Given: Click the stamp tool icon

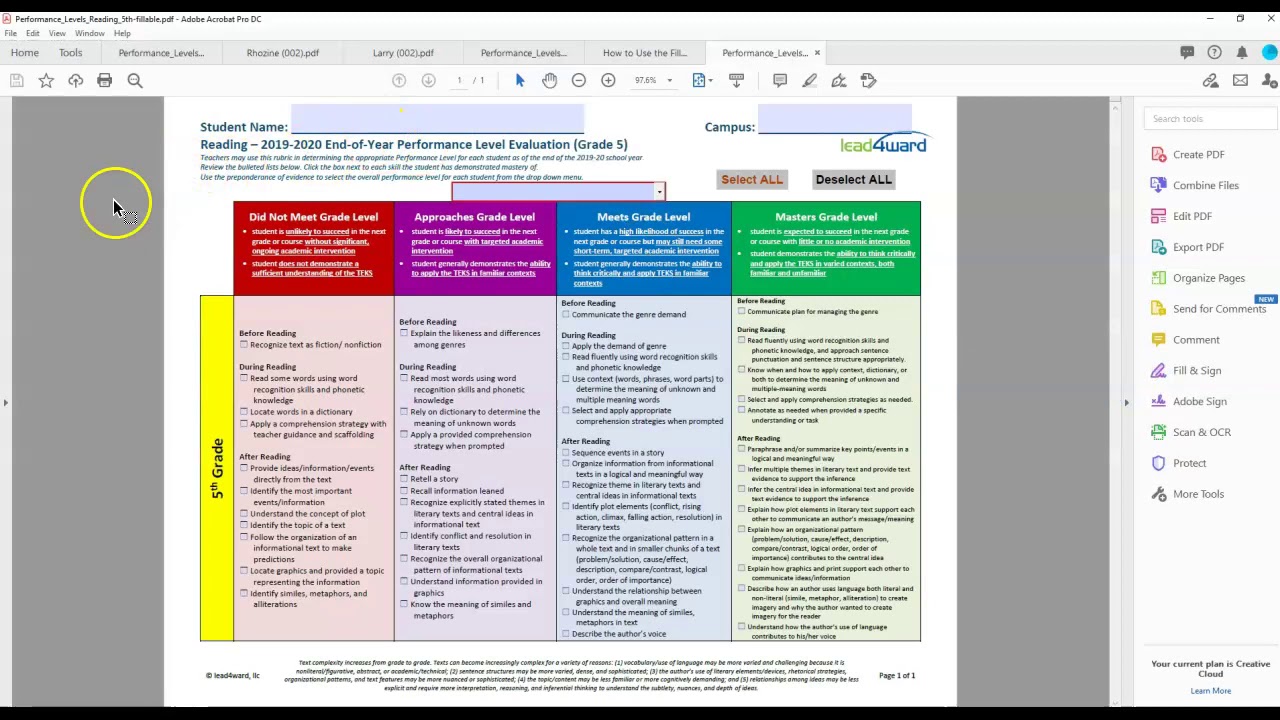Looking at the screenshot, I should [868, 80].
